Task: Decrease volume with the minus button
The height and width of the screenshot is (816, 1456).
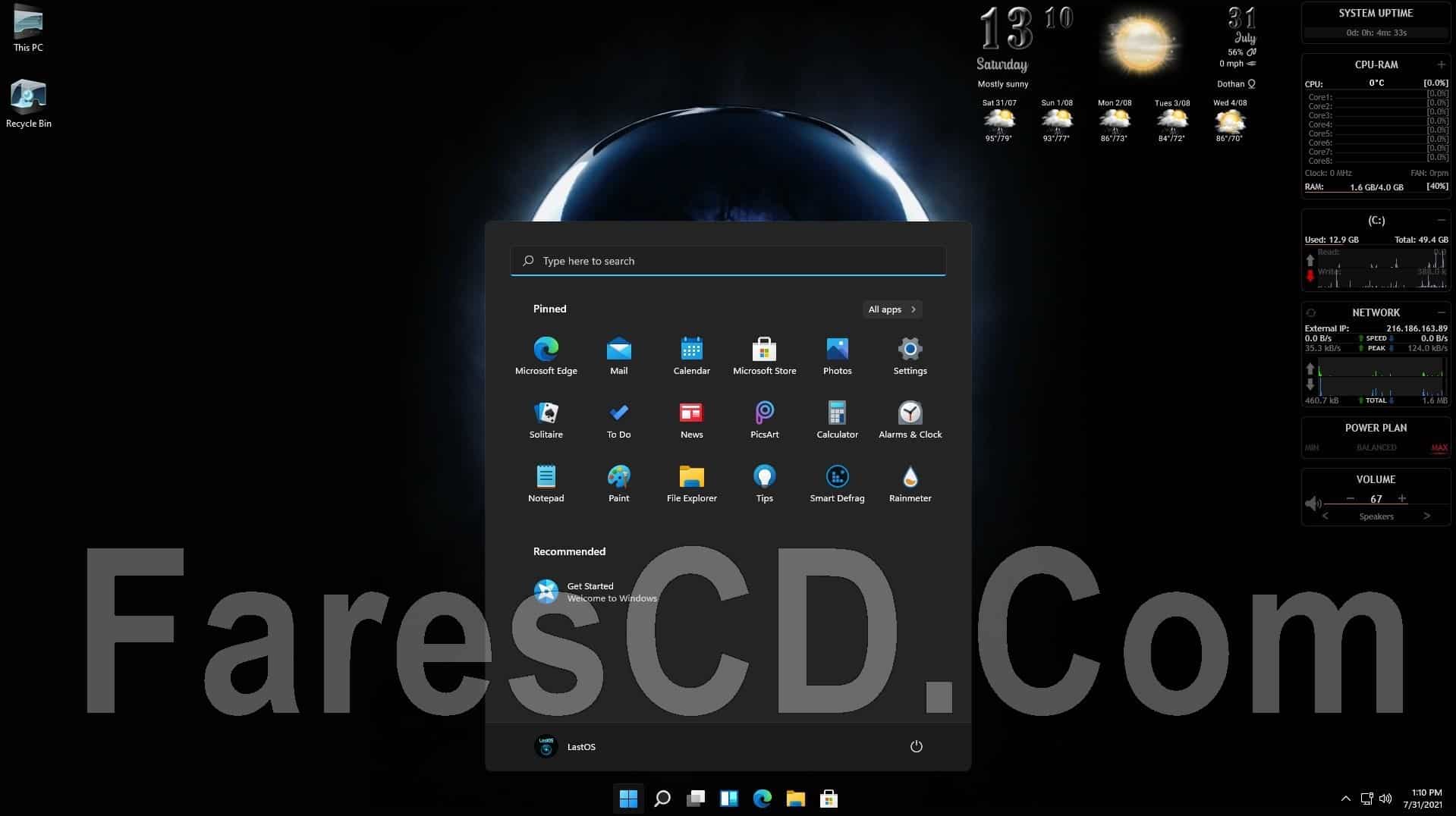Action: click(x=1351, y=498)
